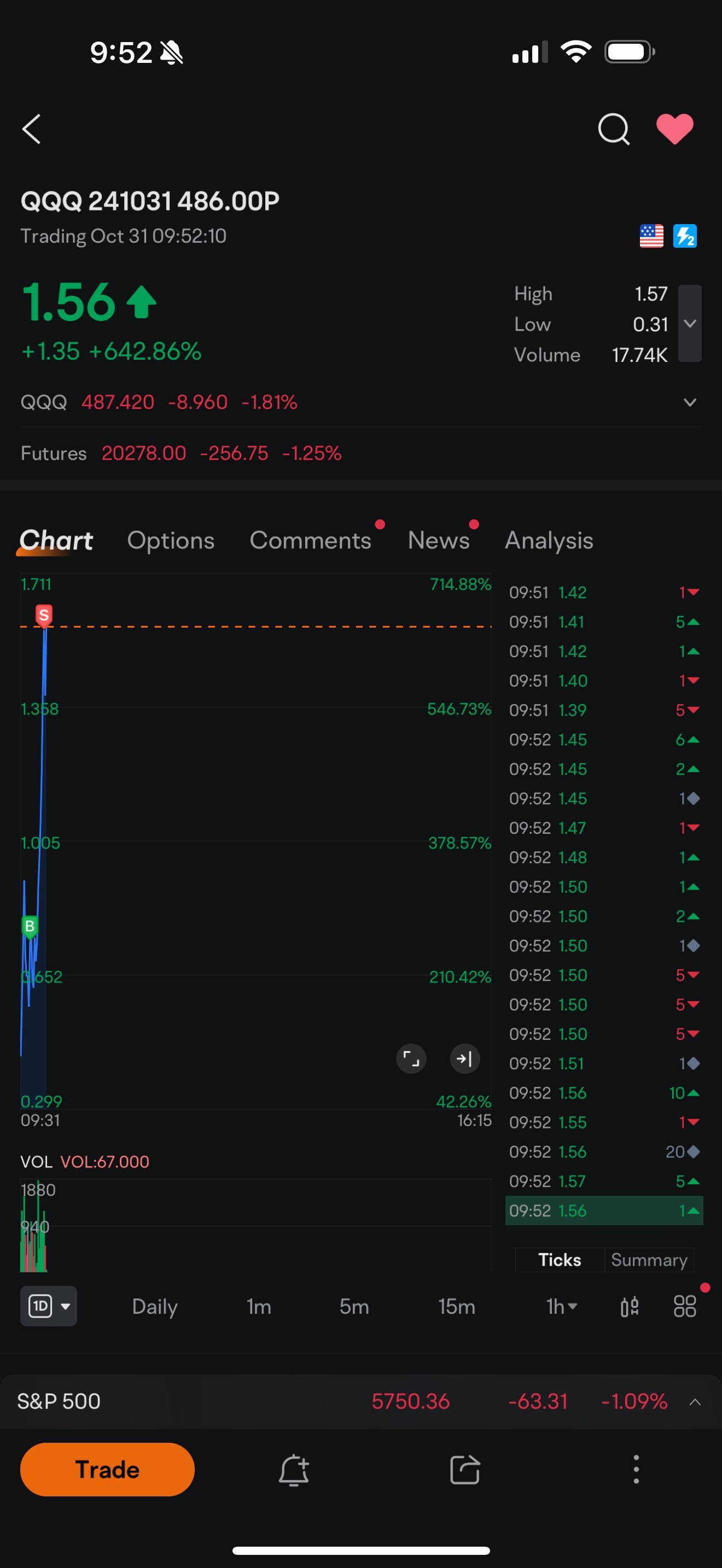722x1568 pixels.
Task: Tap the VOL:67.000 volume label
Action: coord(104,1162)
